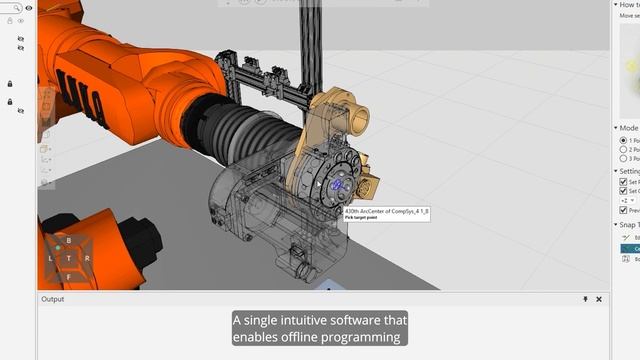Screen dimensions: 640x360
Task: Click highlighted teal snap type button
Action: coord(630,249)
